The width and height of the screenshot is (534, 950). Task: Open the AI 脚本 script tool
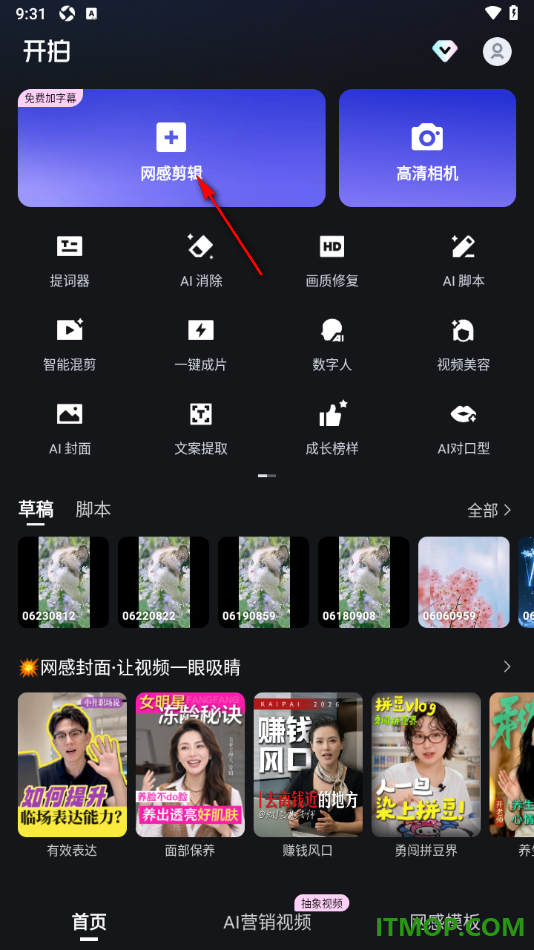click(464, 262)
